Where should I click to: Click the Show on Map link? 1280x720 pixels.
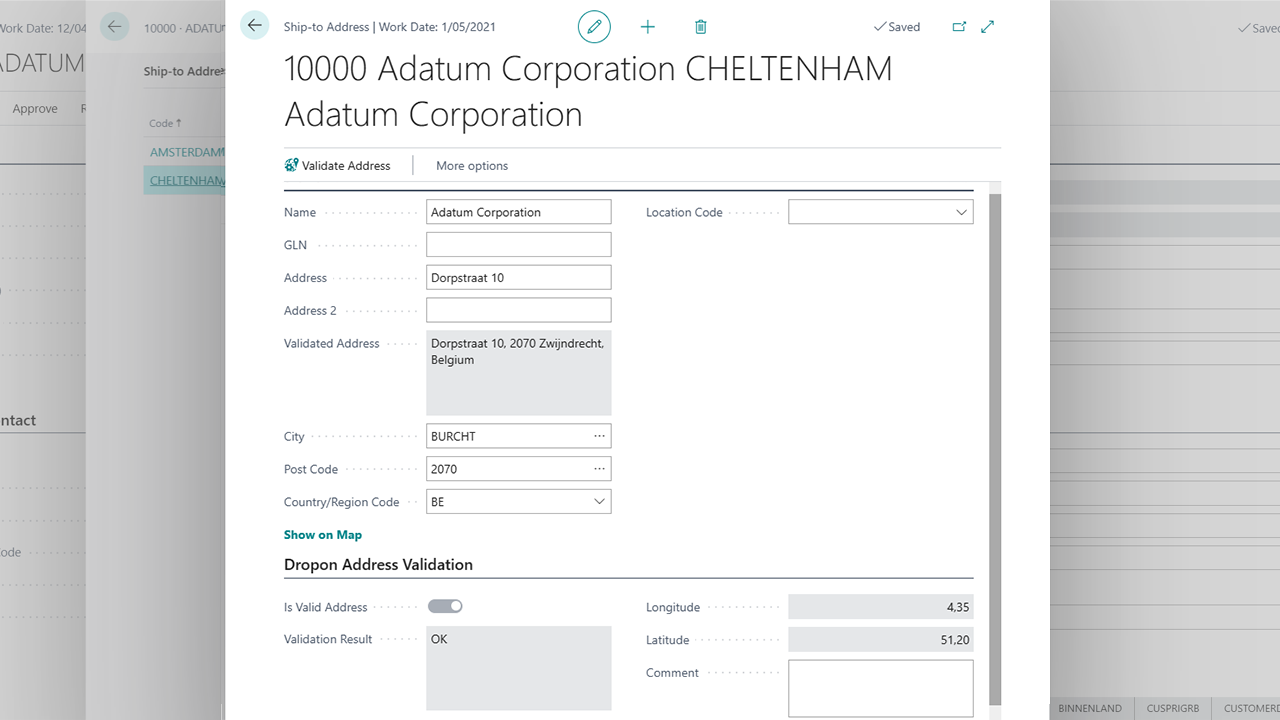[323, 535]
